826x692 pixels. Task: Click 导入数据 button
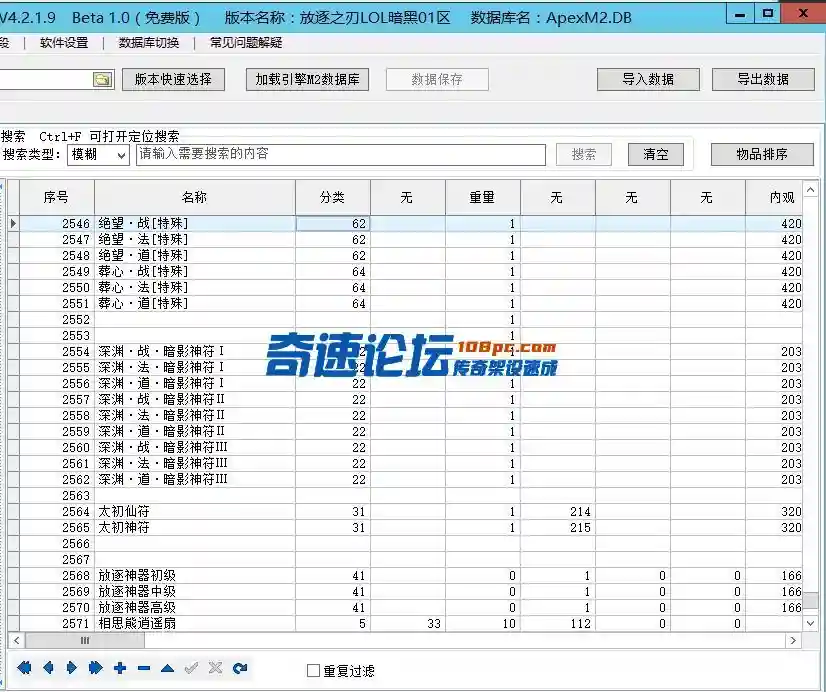[648, 80]
